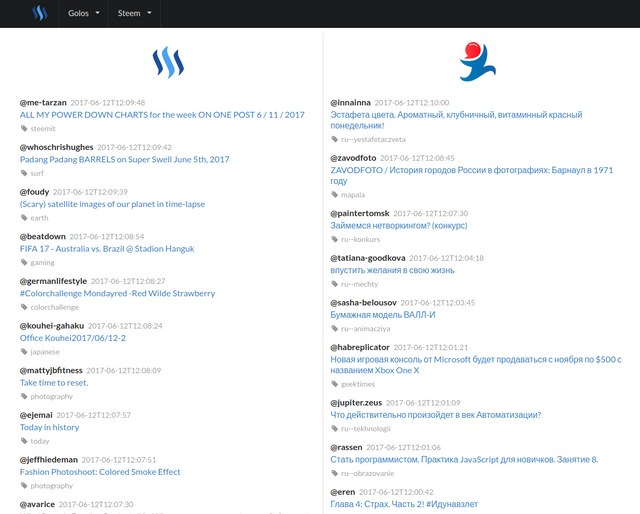Open the author link @foudy
The image size is (640, 514).
34,192
